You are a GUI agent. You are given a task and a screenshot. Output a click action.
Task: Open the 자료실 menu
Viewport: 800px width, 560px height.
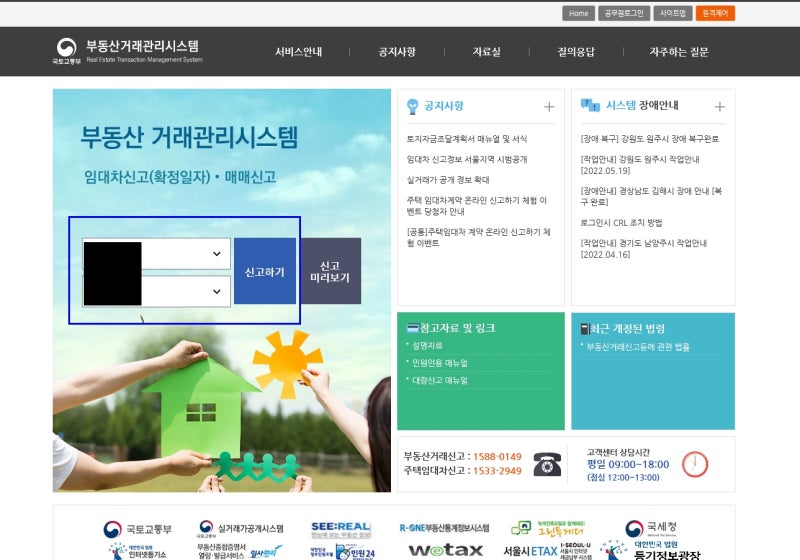[x=487, y=52]
